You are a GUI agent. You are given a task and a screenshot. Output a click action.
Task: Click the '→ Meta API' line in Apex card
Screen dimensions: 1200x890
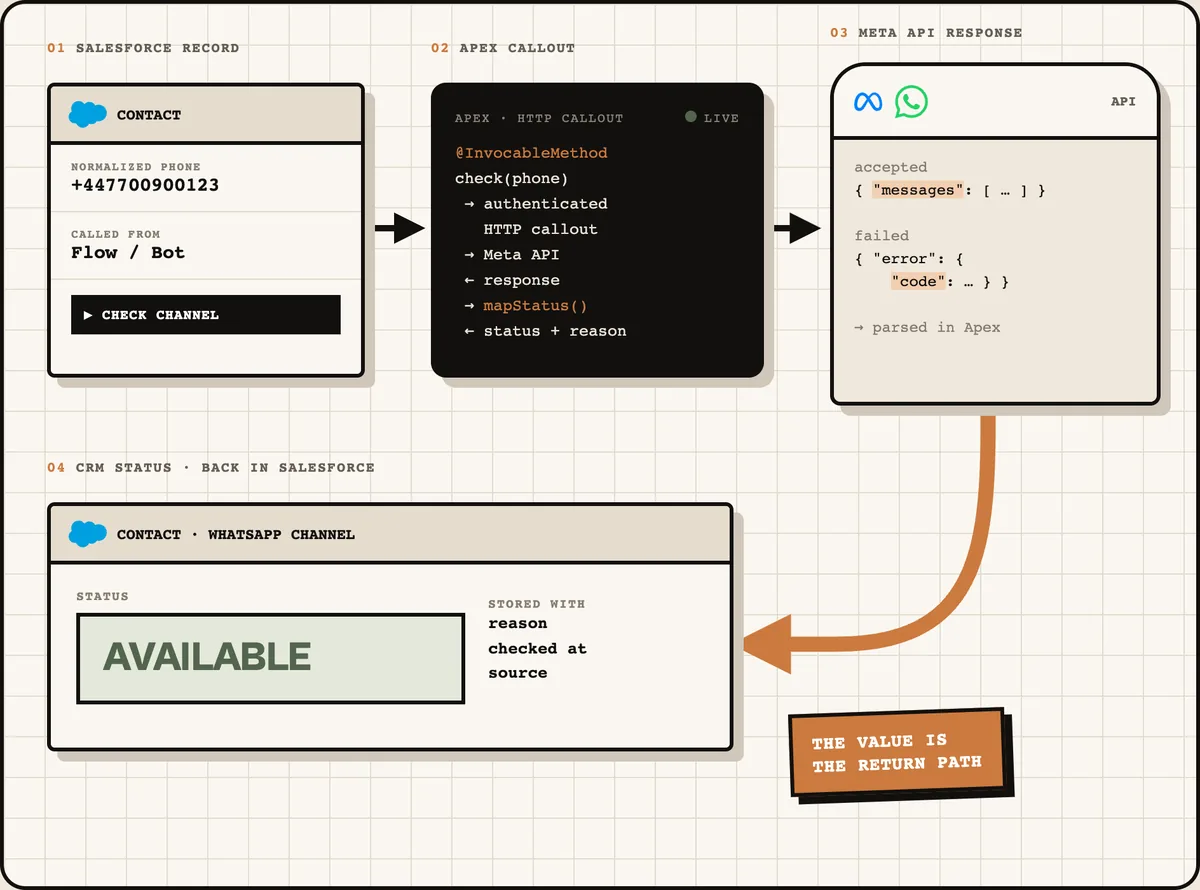(x=512, y=255)
